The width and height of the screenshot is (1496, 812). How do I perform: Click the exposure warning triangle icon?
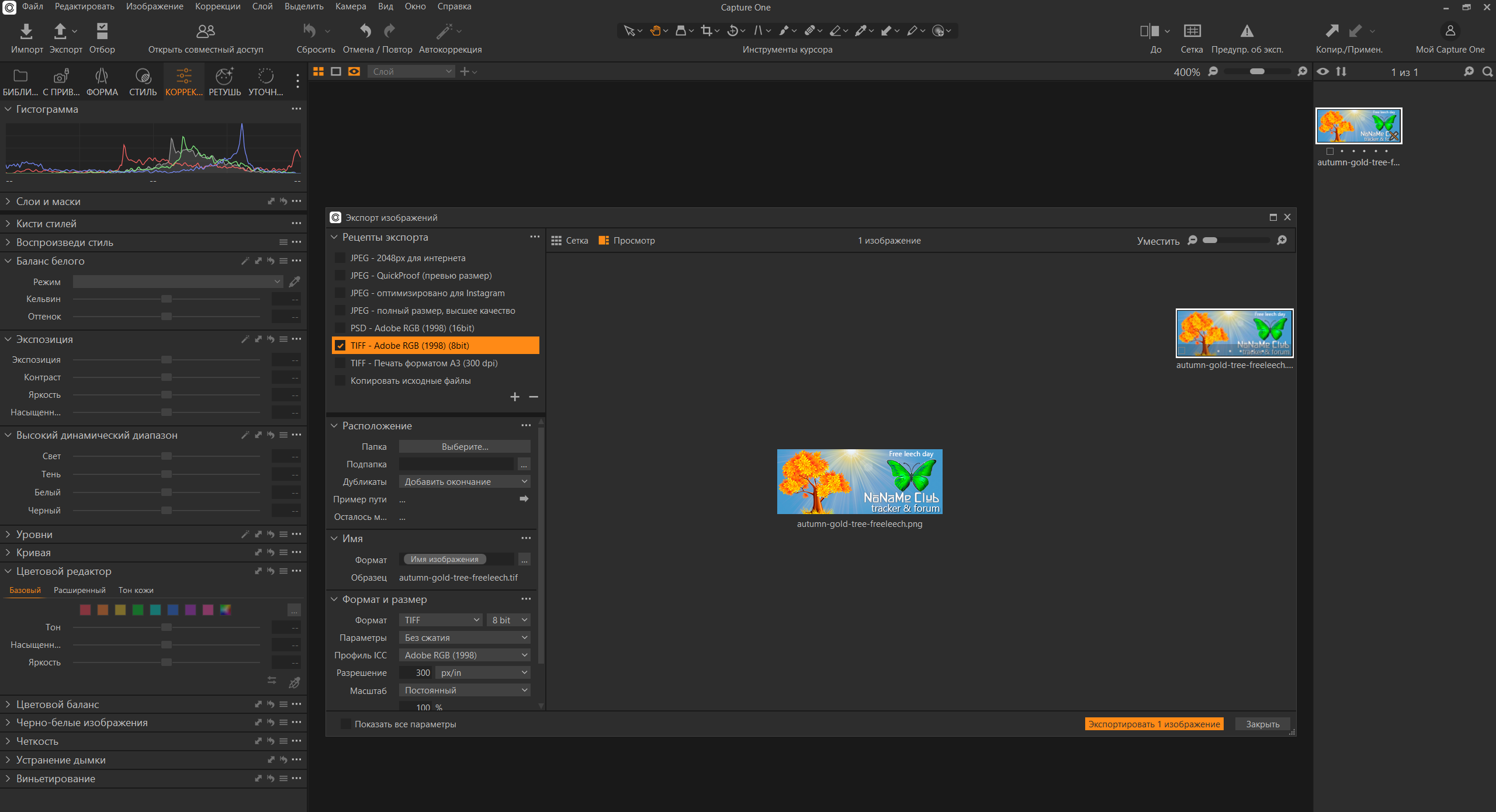click(x=1247, y=31)
